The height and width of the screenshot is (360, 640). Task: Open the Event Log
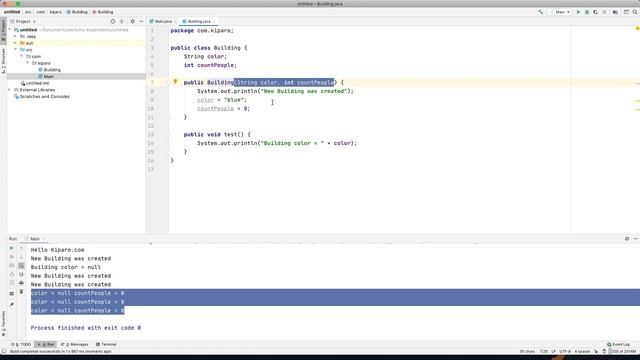point(618,344)
